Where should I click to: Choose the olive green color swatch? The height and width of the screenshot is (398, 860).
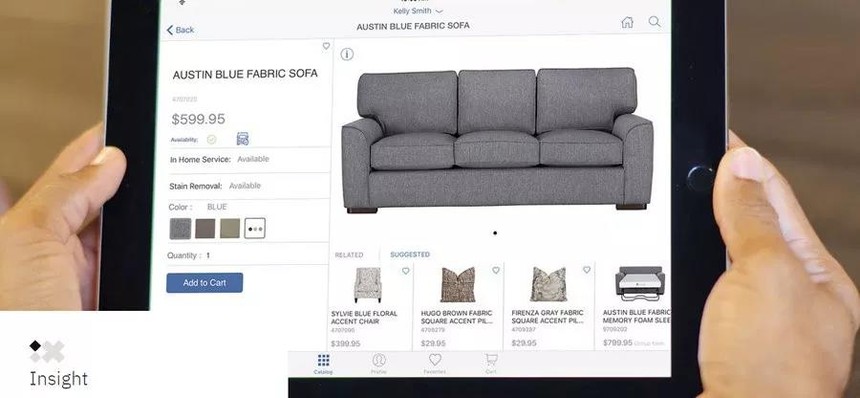pyautogui.click(x=230, y=229)
